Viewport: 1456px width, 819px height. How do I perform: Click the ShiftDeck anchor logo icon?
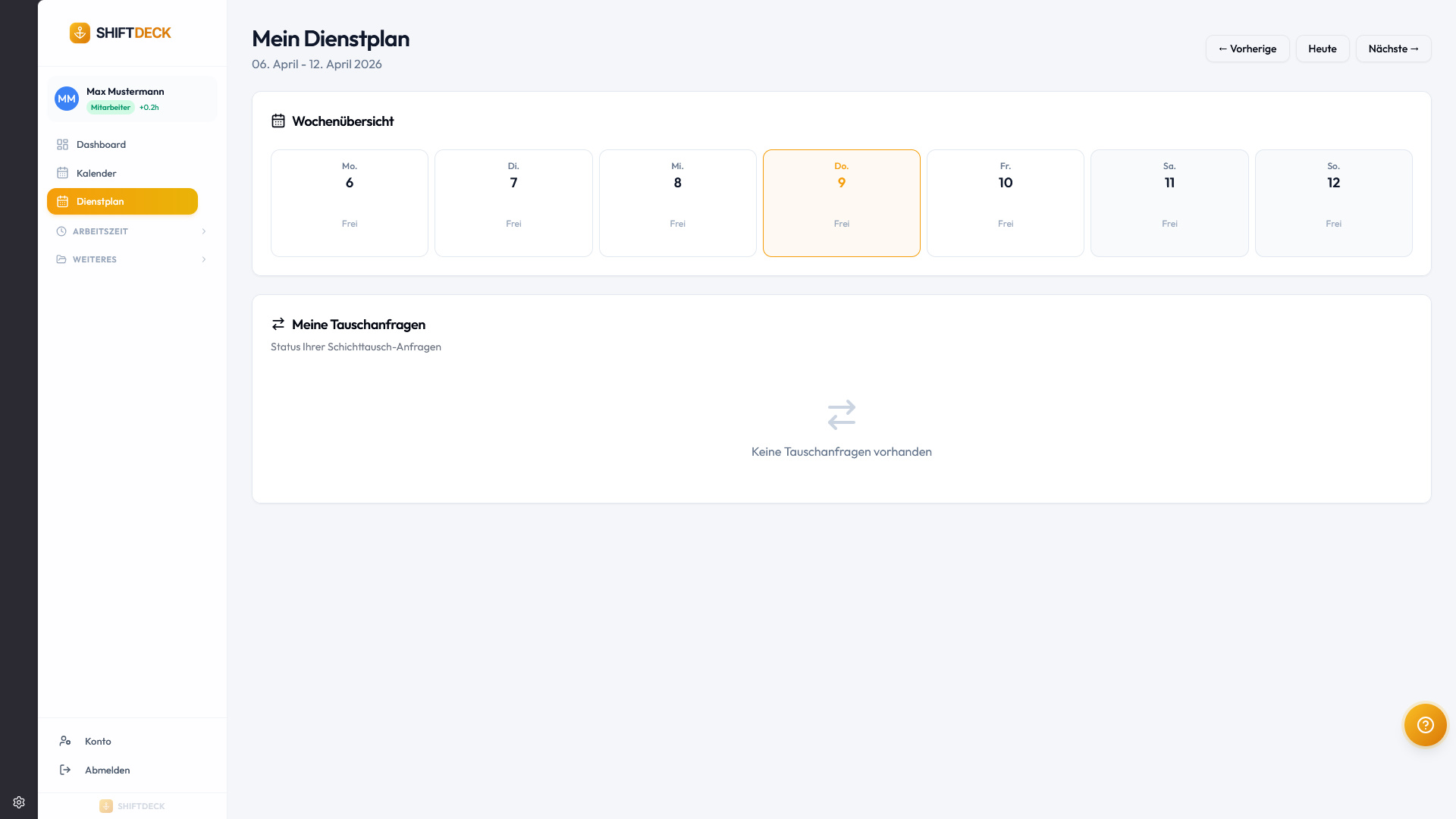click(80, 33)
